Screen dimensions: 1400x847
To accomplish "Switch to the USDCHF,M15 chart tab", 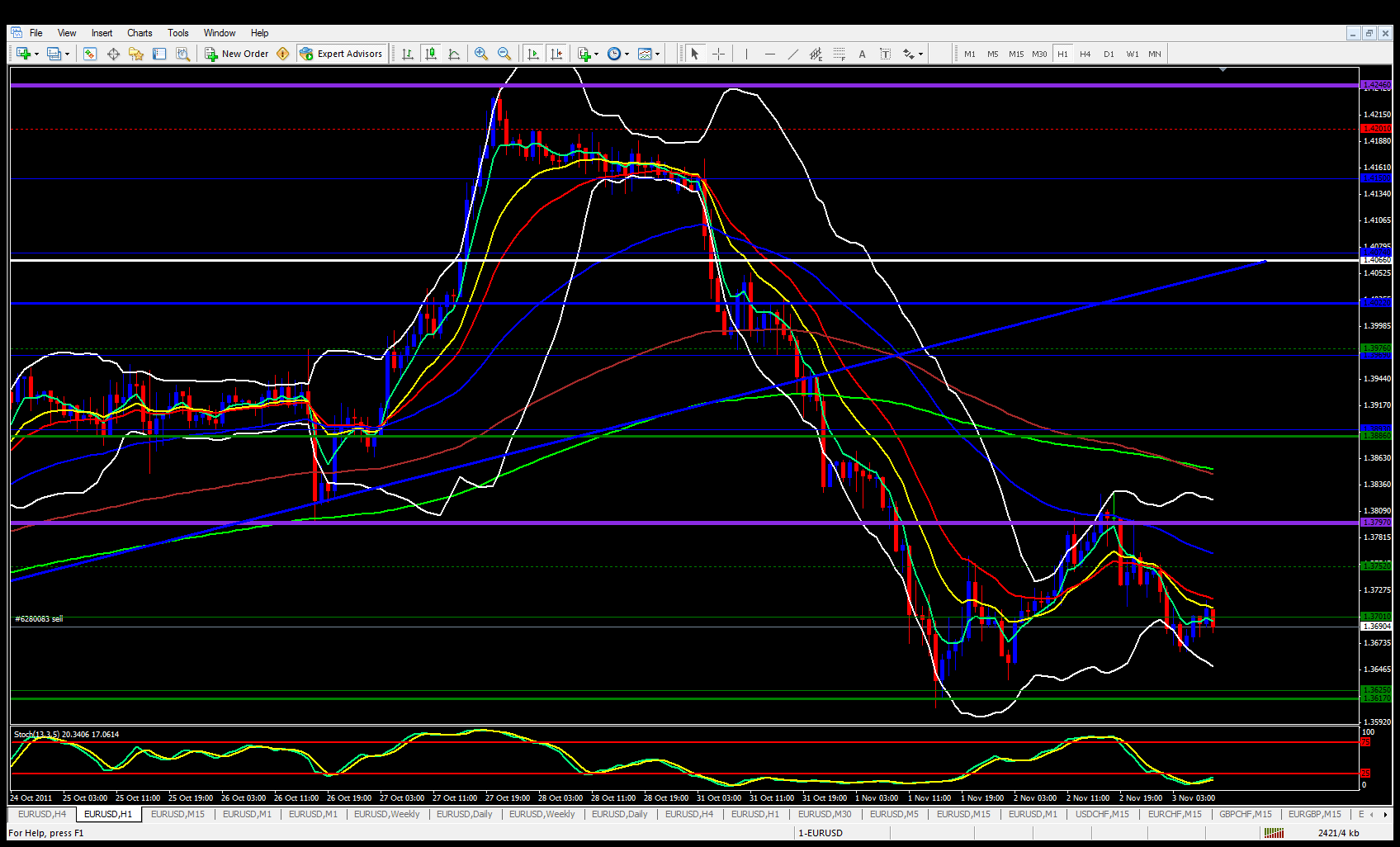I will coord(1102,814).
